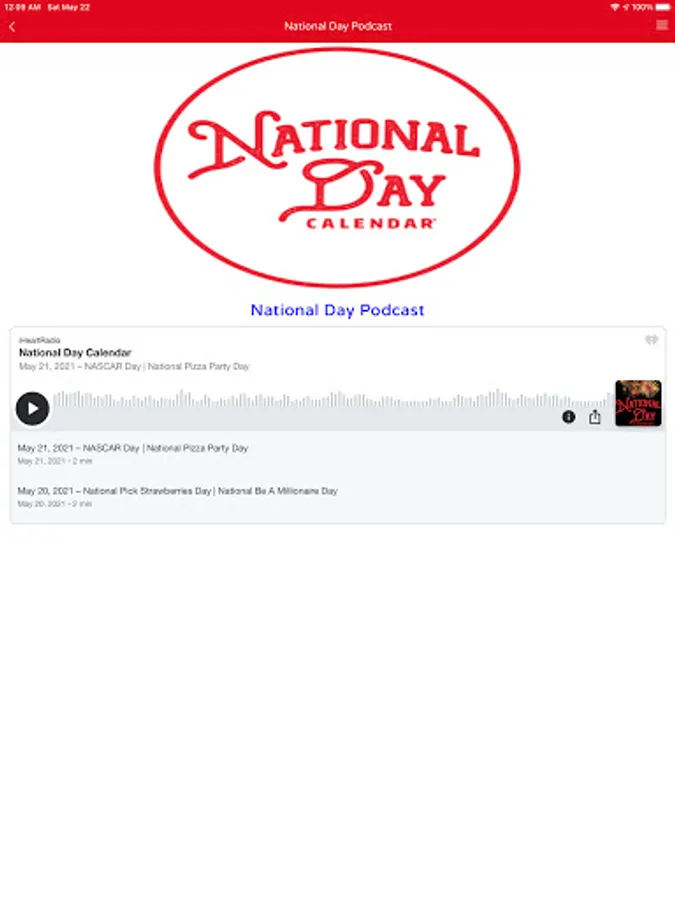This screenshot has width=675, height=900.
Task: Click the battery indicator in status bar
Action: (x=662, y=7)
